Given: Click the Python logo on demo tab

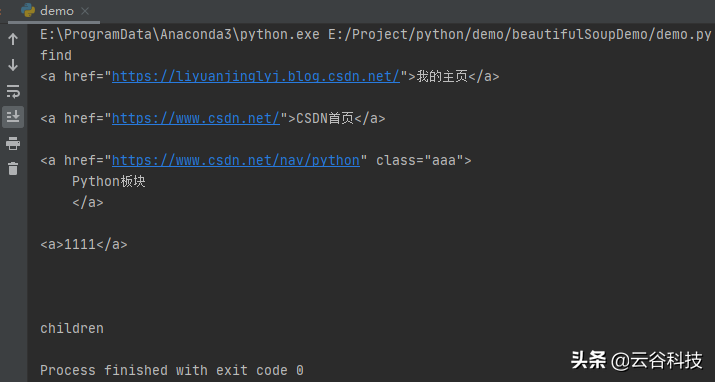Looking at the screenshot, I should 28,10.
